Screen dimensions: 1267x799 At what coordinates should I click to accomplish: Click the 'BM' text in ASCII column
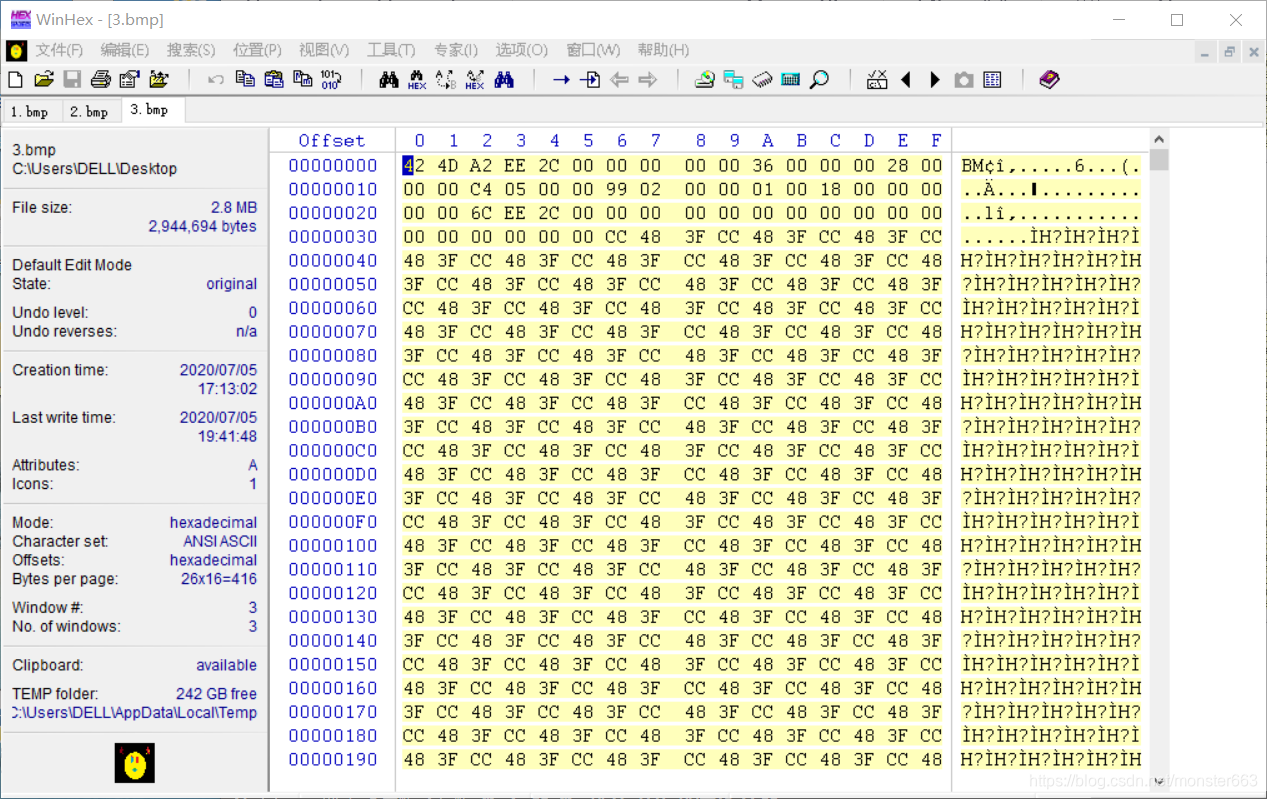click(x=973, y=165)
